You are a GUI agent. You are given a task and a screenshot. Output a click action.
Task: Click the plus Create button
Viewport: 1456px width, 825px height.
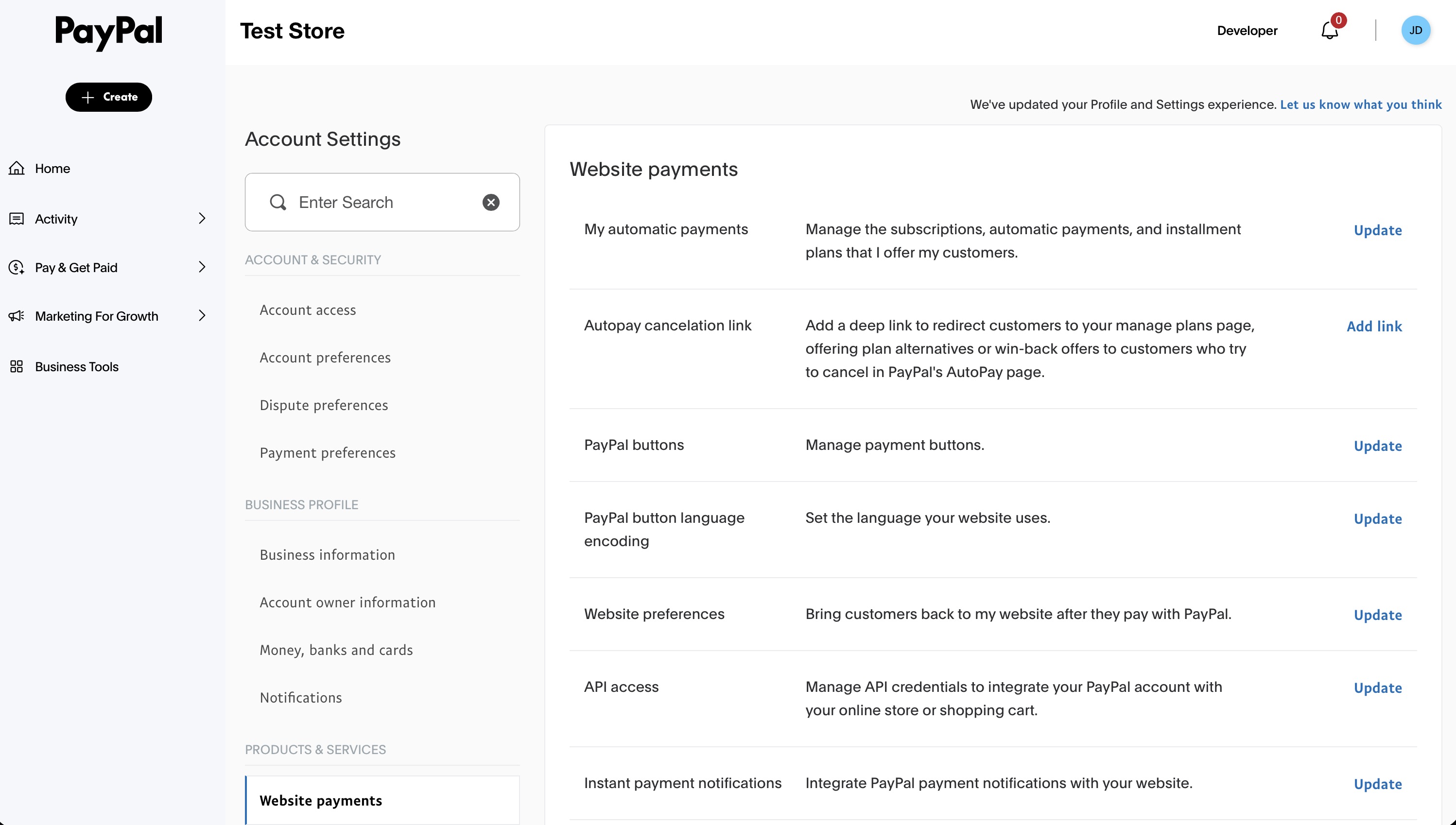pyautogui.click(x=109, y=97)
